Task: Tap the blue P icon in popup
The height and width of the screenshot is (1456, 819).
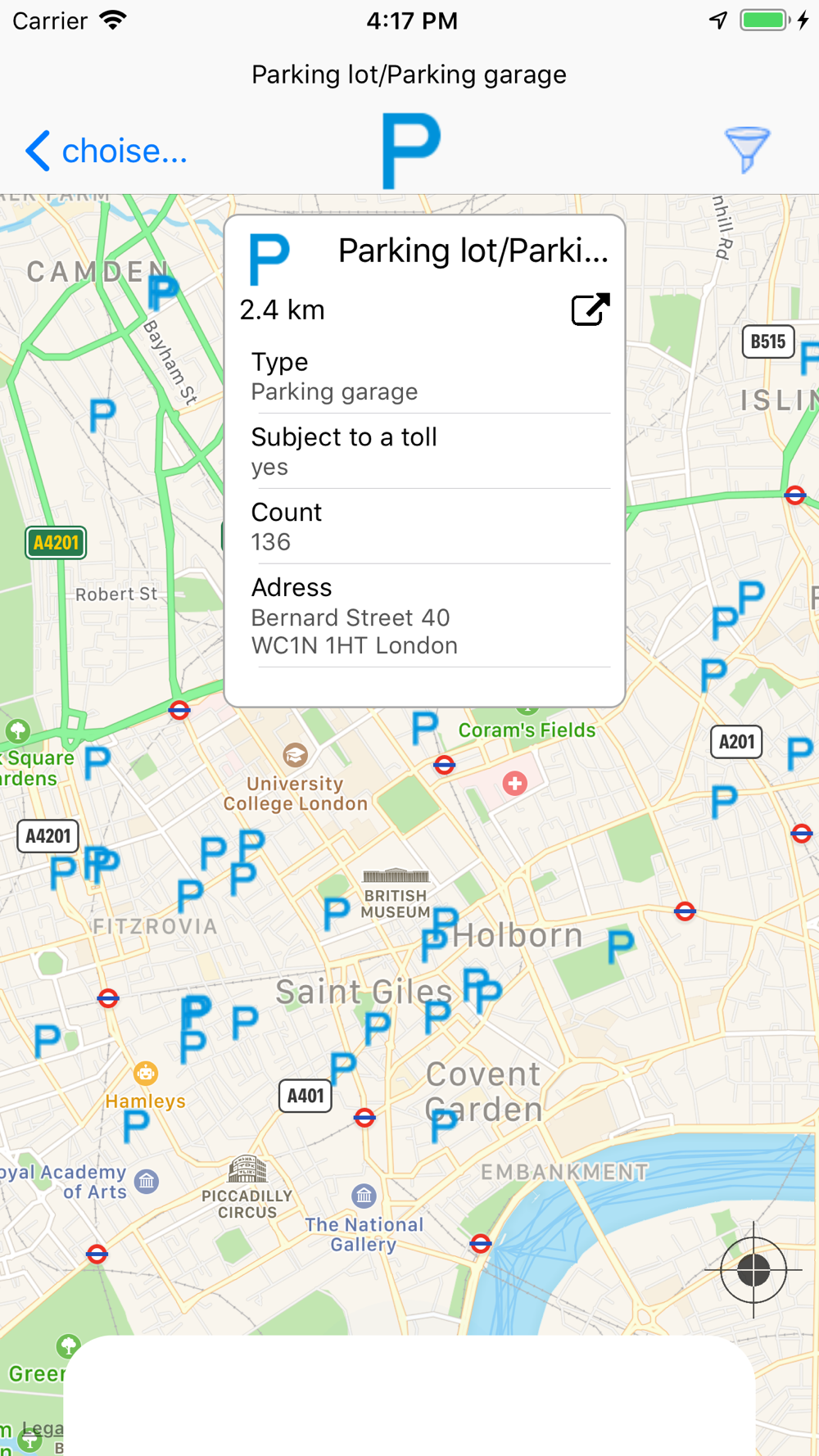Action: point(269,258)
